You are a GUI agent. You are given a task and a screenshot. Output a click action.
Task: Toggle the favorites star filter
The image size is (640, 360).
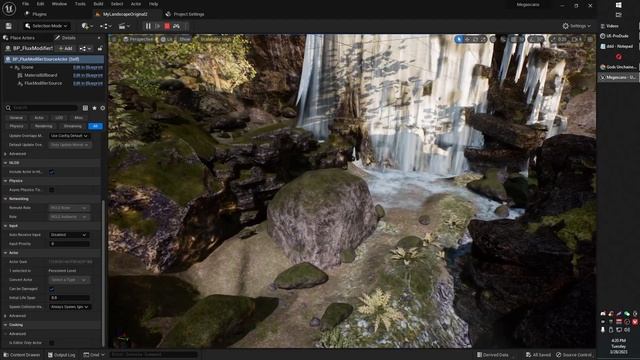pyautogui.click(x=94, y=108)
